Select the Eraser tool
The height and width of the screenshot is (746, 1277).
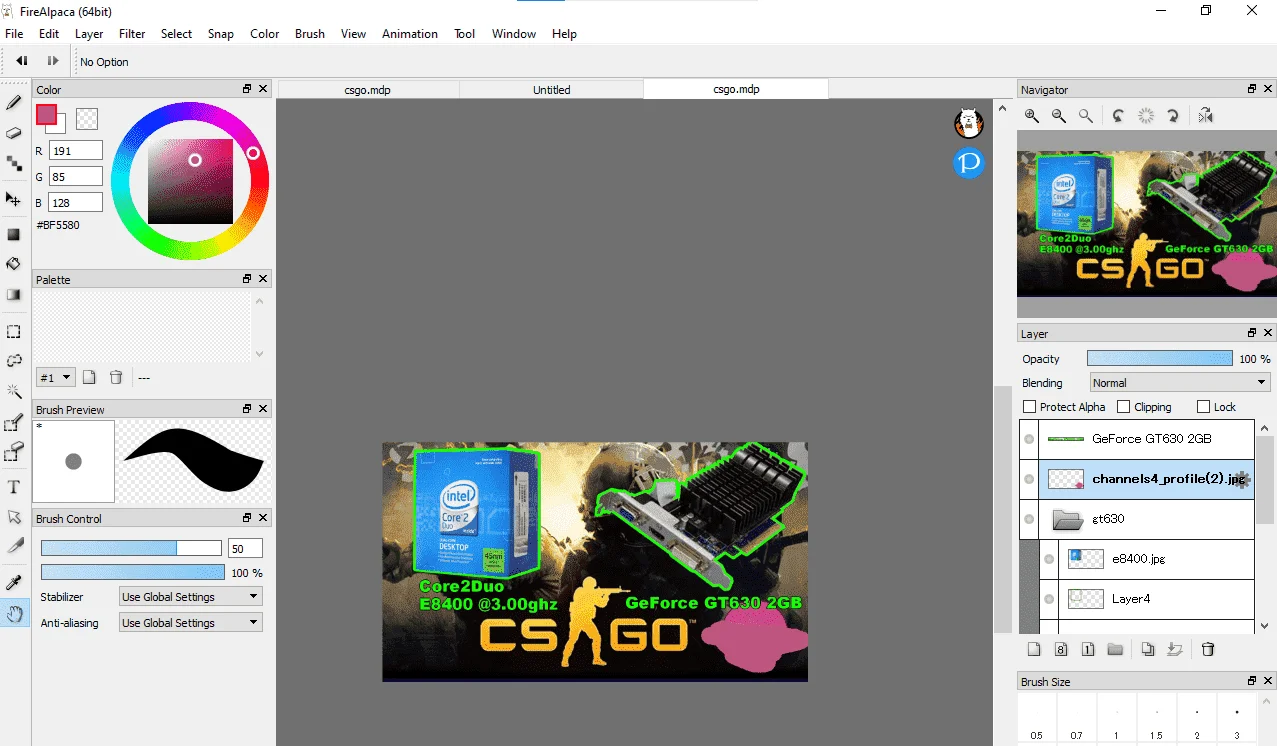tap(14, 133)
